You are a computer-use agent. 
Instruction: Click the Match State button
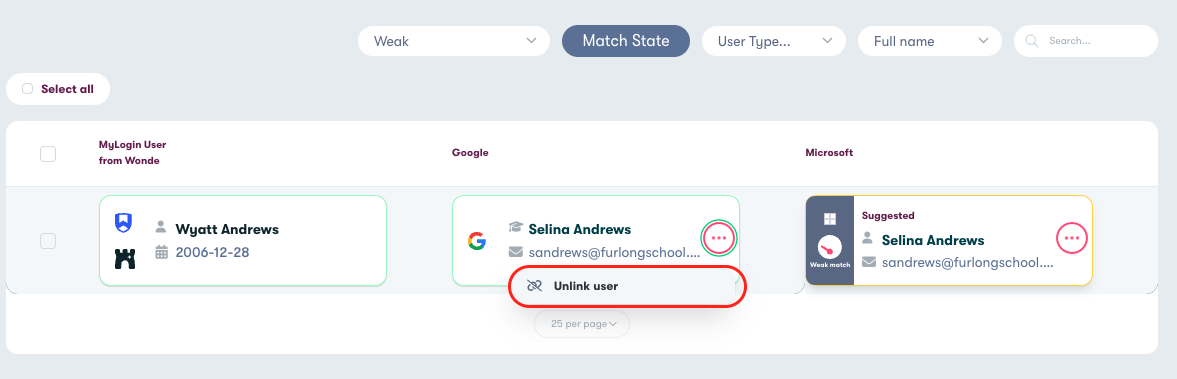point(626,41)
